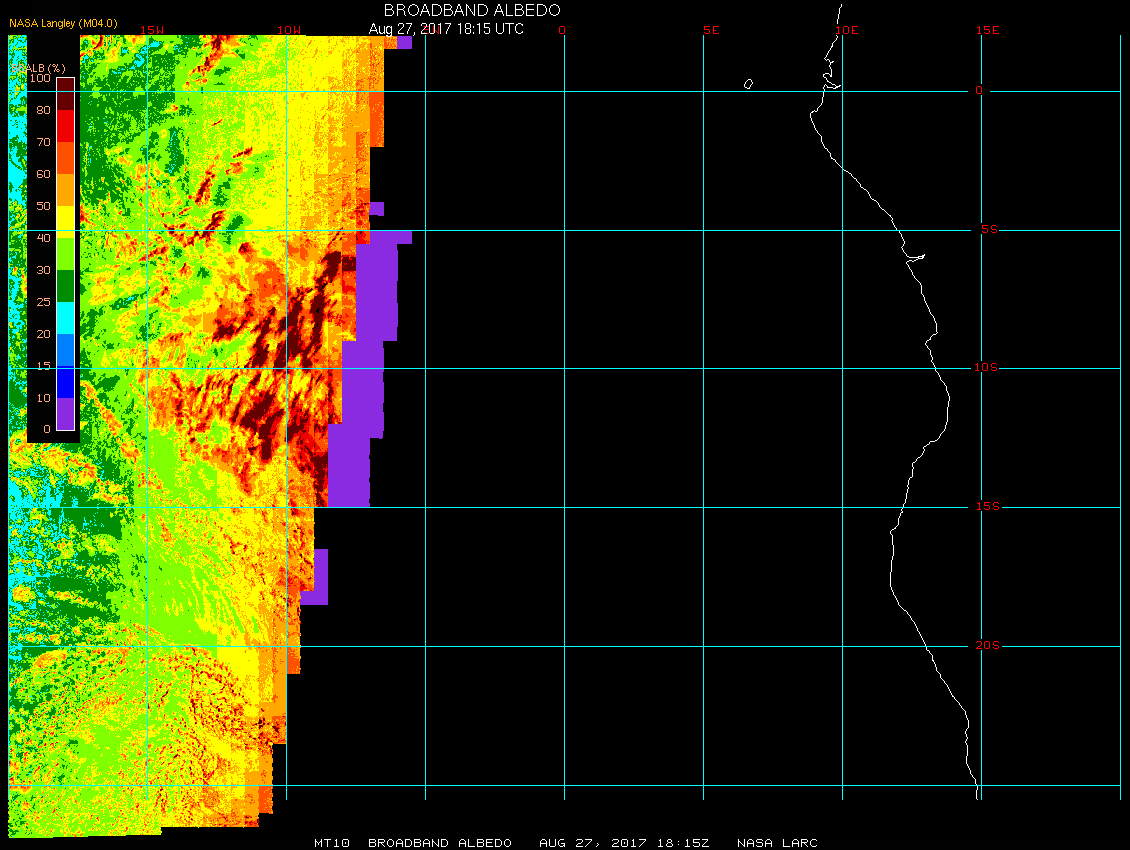Image resolution: width=1130 pixels, height=850 pixels.
Task: Click the 15W longitude label
Action: pos(151,30)
